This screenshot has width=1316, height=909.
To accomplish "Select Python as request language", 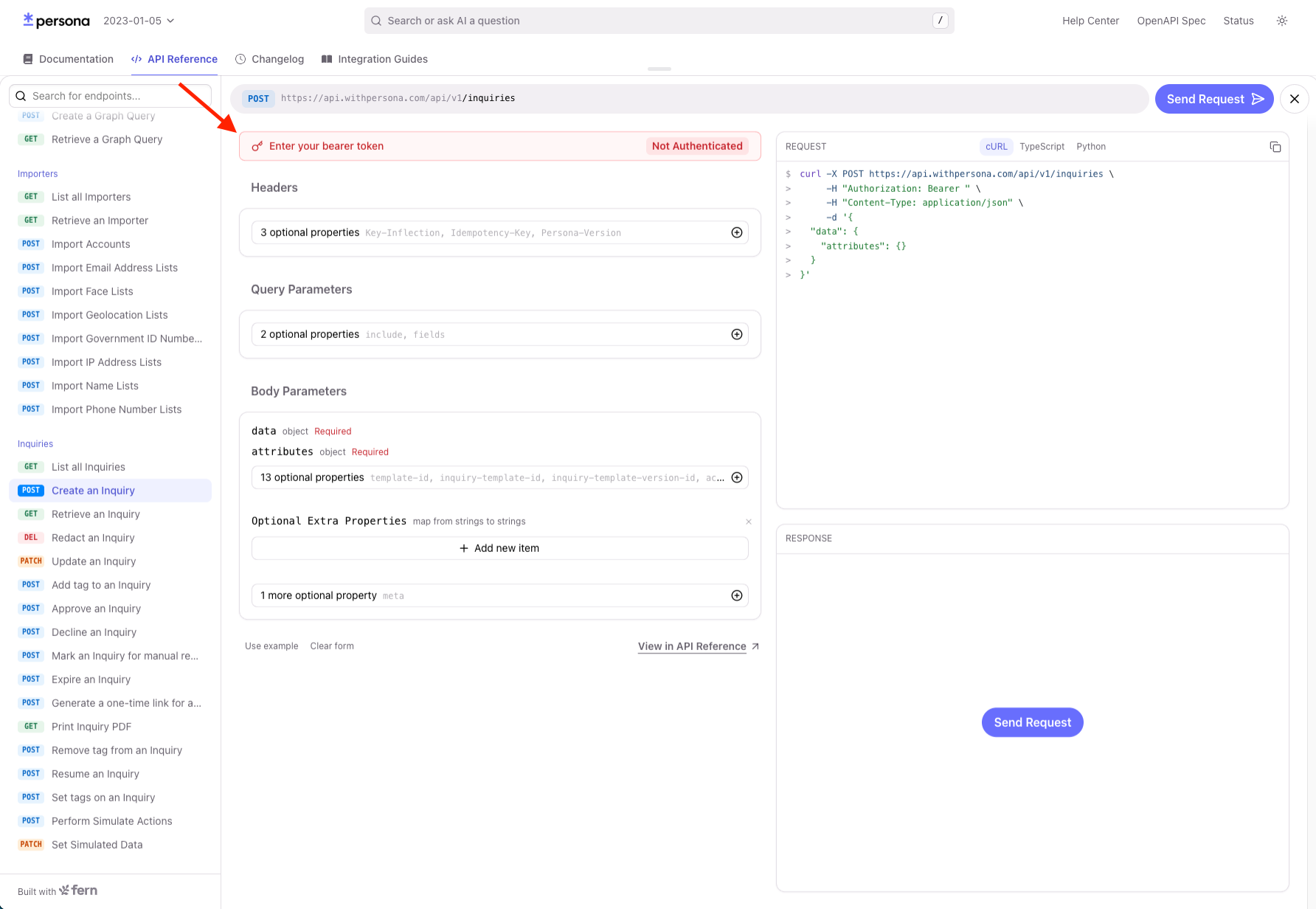I will tap(1090, 147).
